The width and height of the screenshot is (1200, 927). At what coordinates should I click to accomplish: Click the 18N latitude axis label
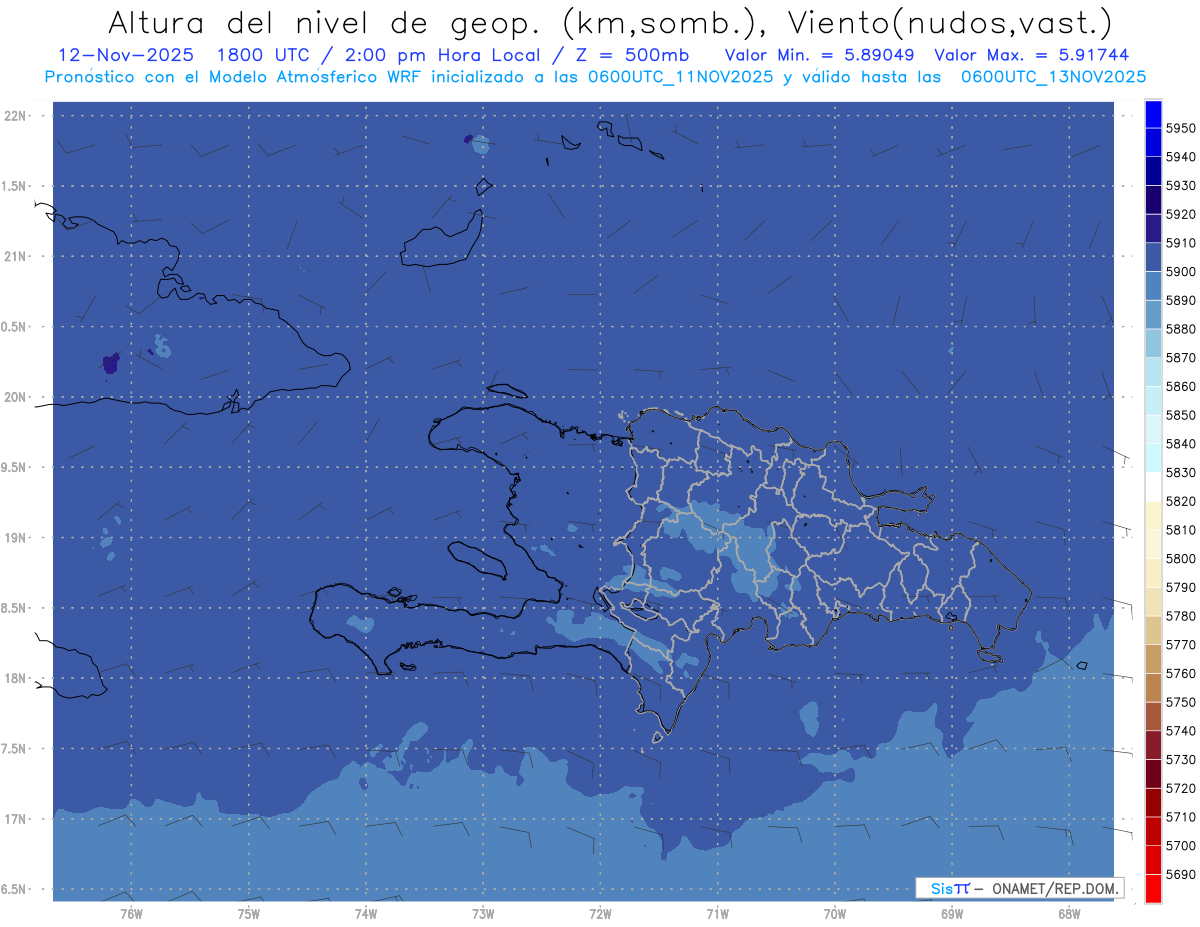coord(14,678)
